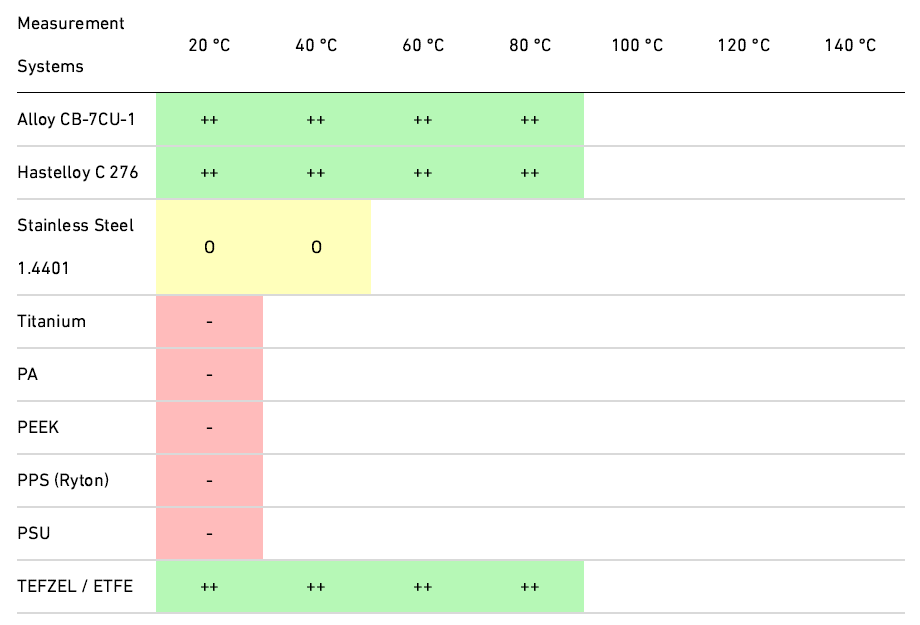Select TEFZEL / ETFE rating at 40 °C
This screenshot has height=625, width=920.
coord(316,587)
